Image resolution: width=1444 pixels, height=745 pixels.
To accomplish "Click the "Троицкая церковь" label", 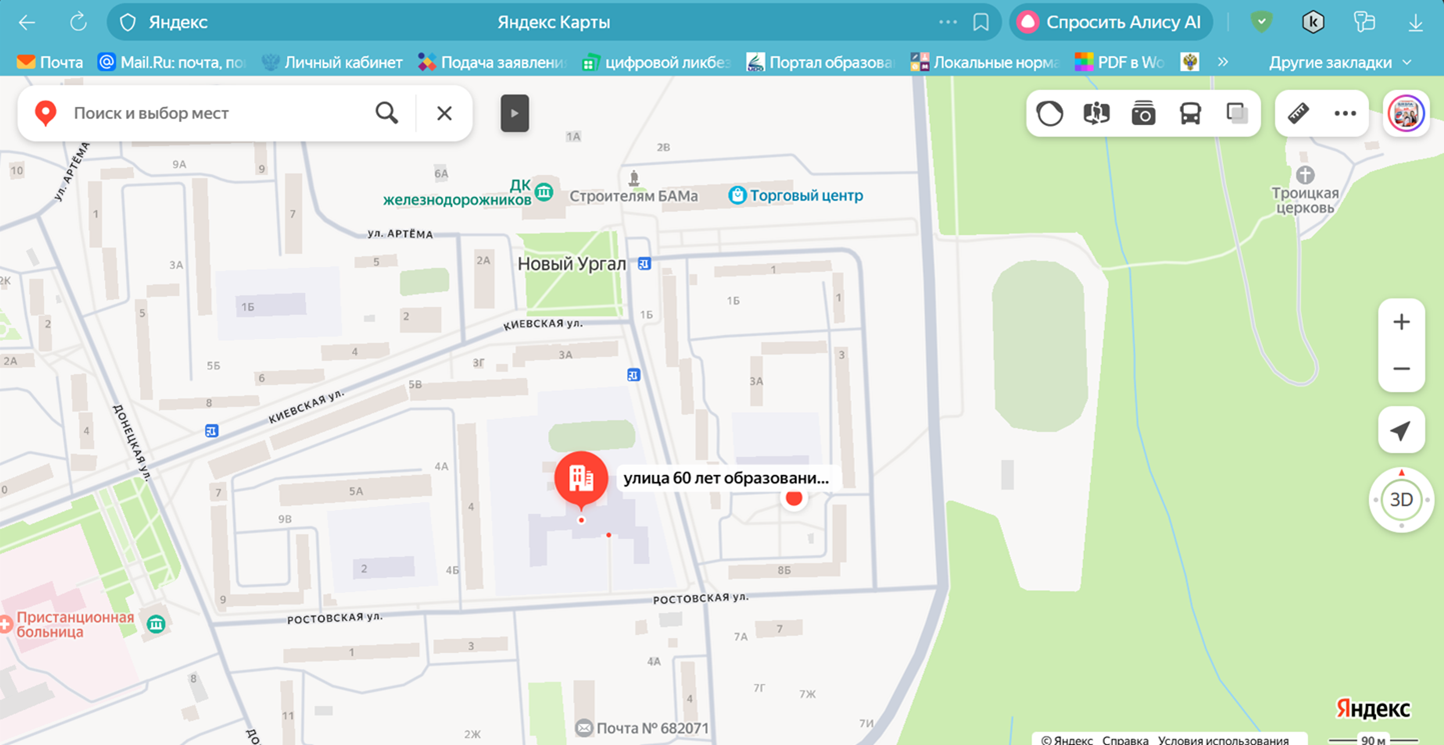I will 1305,200.
